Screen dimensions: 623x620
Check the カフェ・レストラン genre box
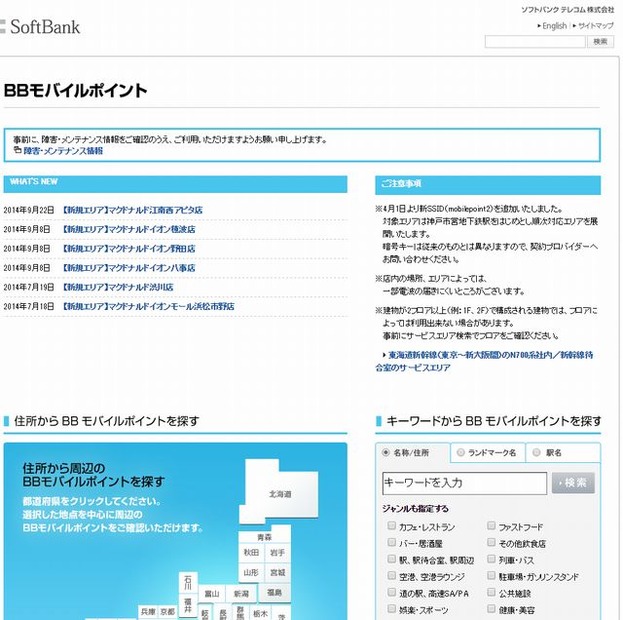392,526
